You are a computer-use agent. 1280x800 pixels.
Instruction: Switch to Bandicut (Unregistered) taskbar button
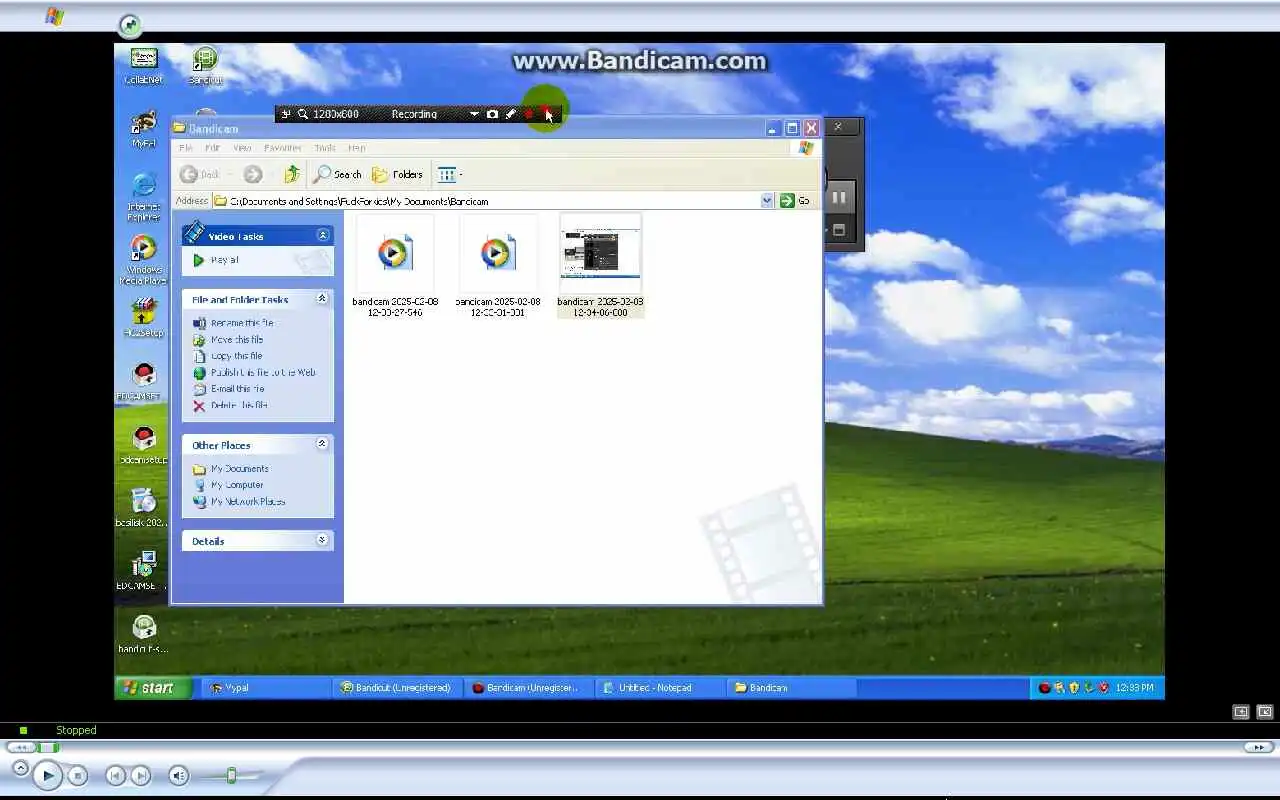tap(397, 688)
